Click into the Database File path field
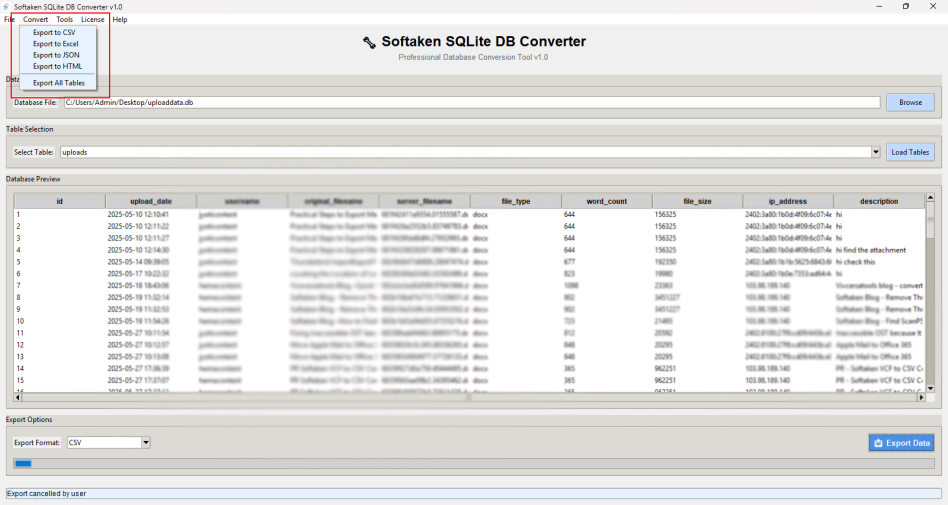This screenshot has width=948, height=505. [471, 102]
